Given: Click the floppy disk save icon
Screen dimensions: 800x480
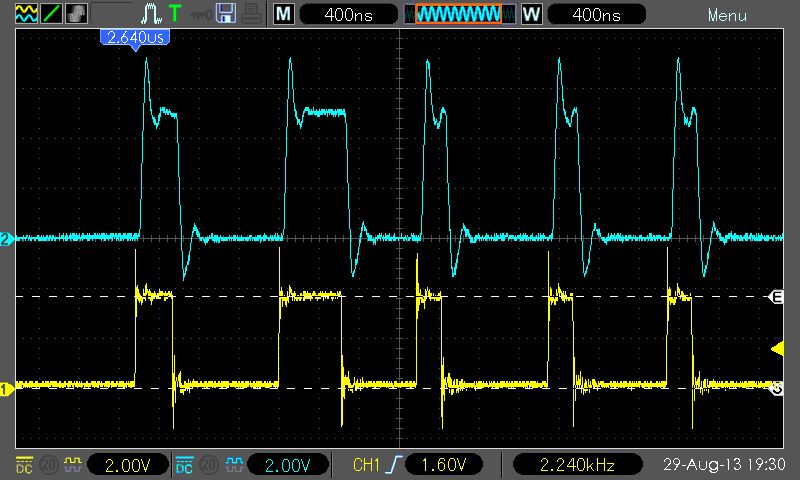Looking at the screenshot, I should click(x=226, y=14).
